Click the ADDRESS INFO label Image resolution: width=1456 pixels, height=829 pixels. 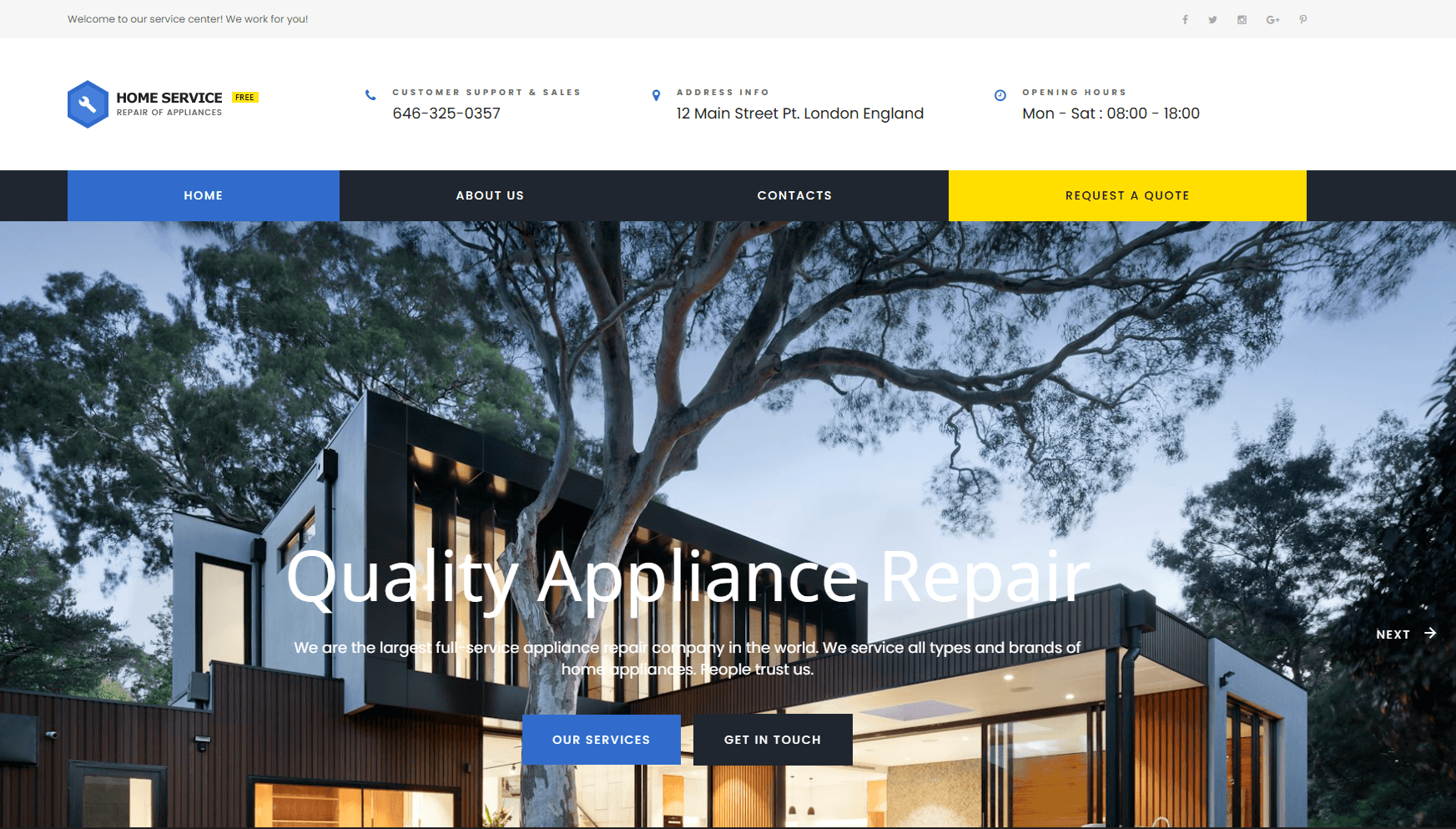723,93
